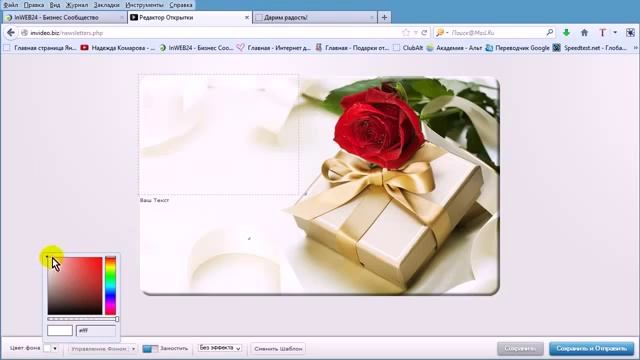Open the history dropdown next to the star
This screenshot has width=640, height=360.
click(x=415, y=33)
